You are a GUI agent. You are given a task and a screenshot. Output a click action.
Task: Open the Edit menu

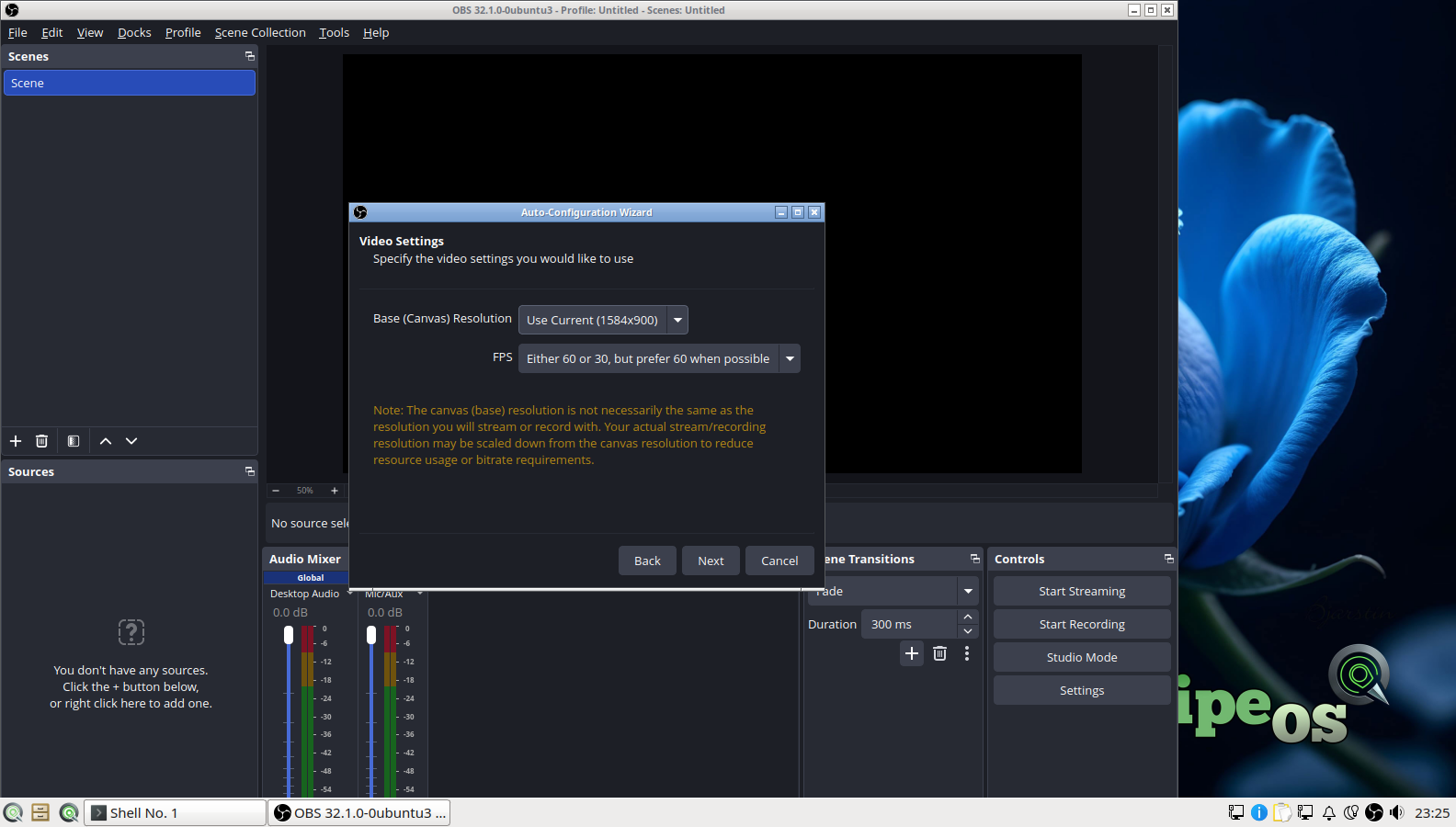pos(52,32)
